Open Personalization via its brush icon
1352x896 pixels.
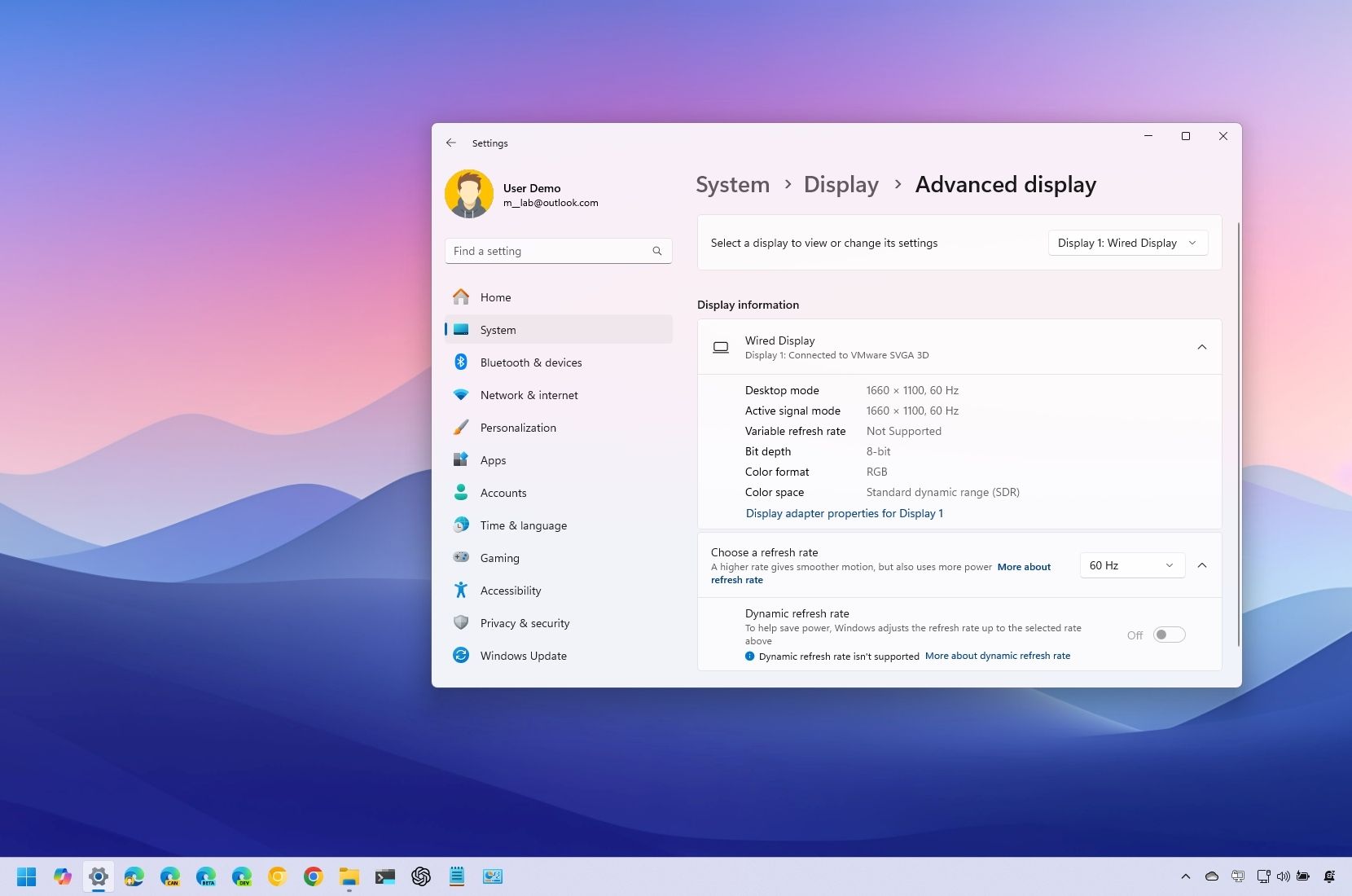pyautogui.click(x=461, y=427)
